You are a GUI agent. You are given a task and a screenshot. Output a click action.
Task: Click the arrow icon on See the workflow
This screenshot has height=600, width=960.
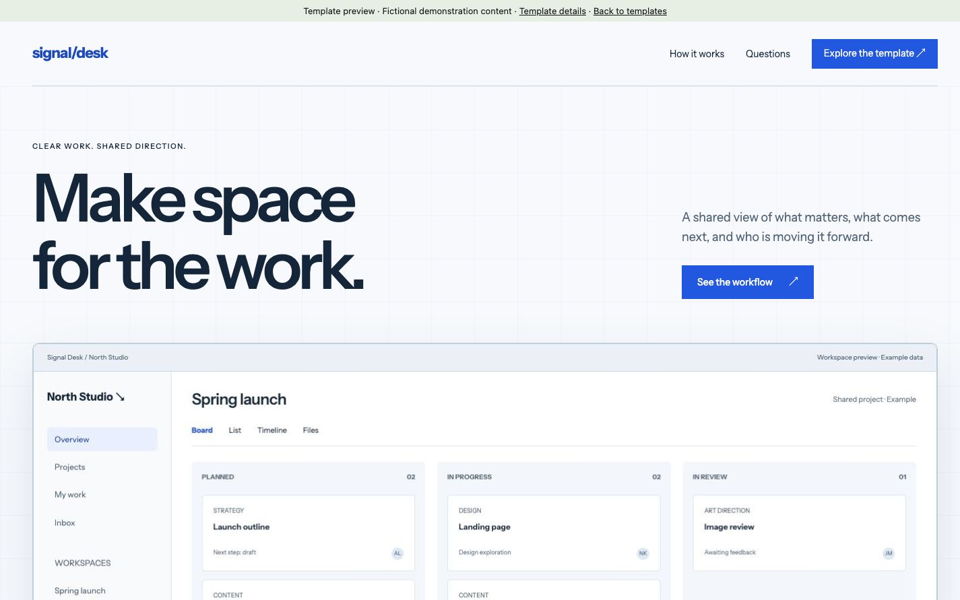coord(793,282)
